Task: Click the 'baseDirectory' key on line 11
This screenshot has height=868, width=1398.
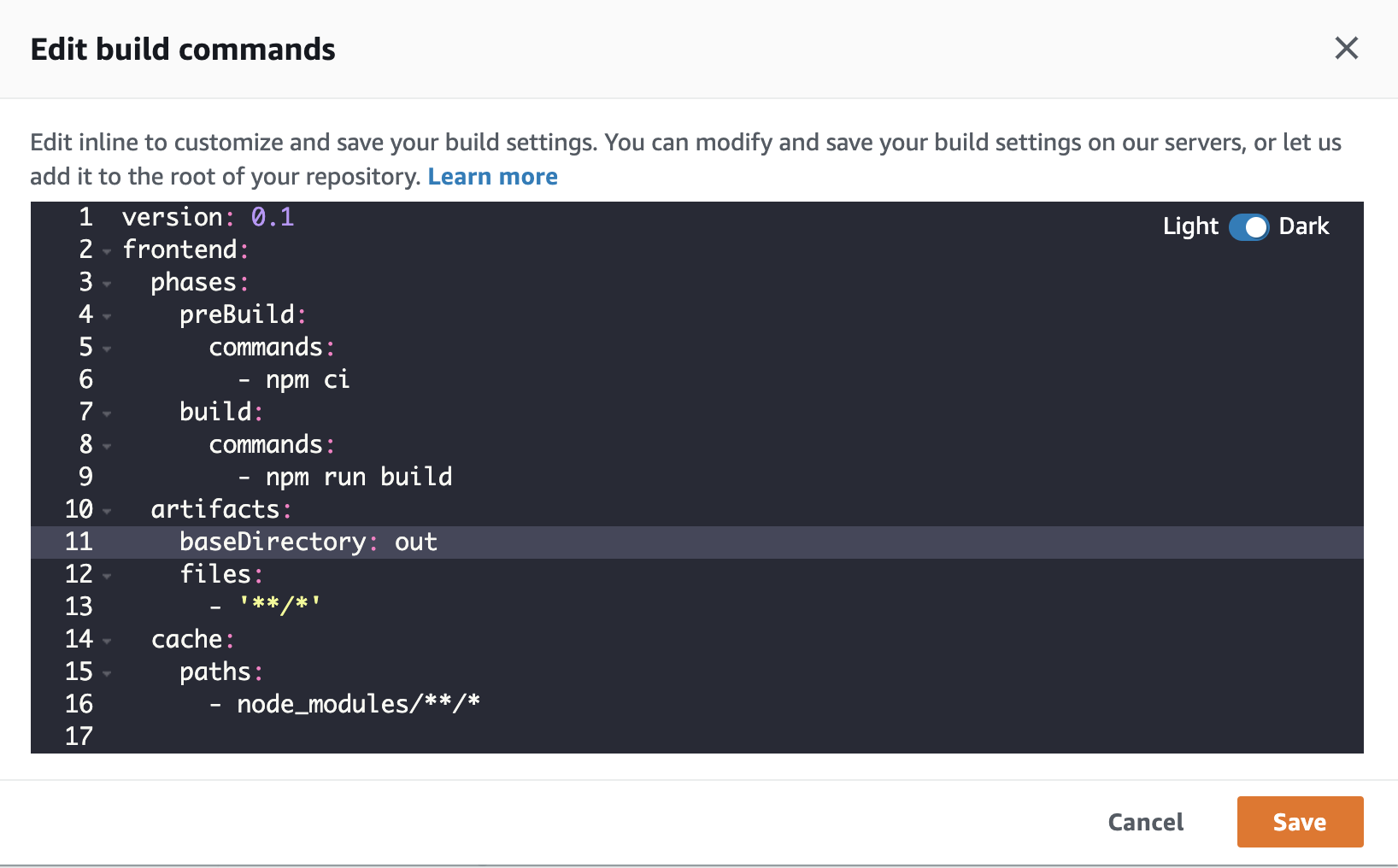Action: pyautogui.click(x=273, y=542)
